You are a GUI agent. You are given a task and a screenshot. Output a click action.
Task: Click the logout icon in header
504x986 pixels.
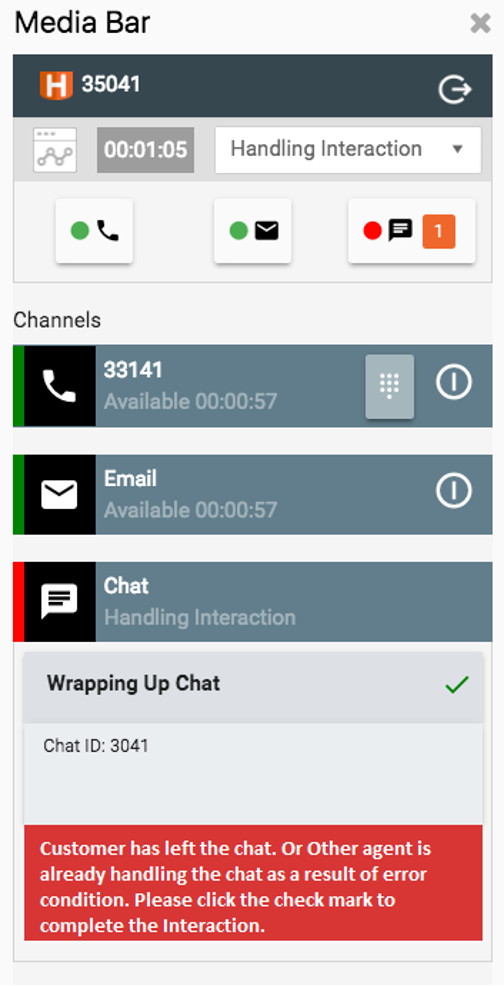coord(454,89)
